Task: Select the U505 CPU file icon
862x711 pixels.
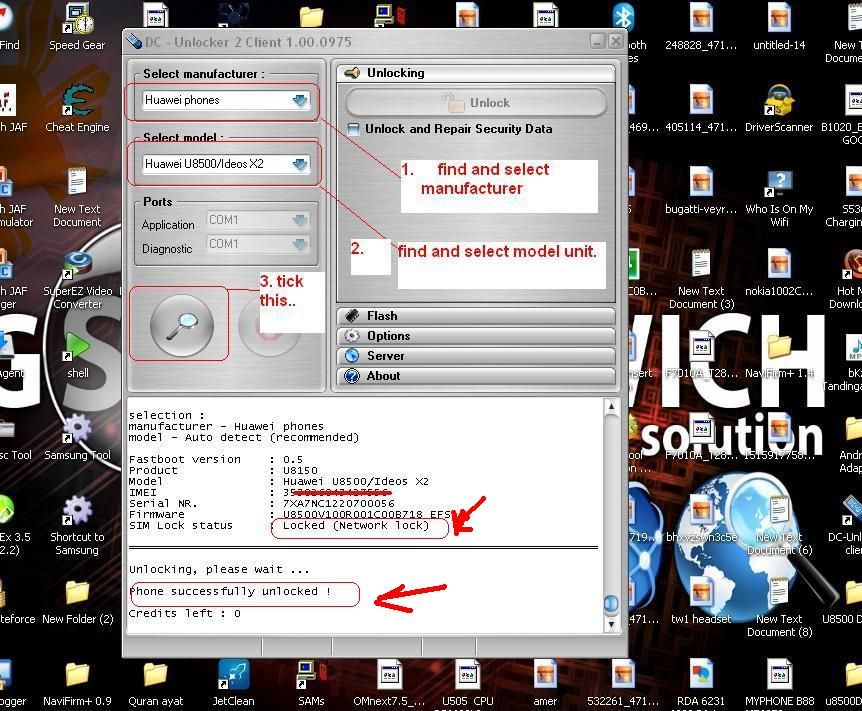Action: (x=467, y=684)
